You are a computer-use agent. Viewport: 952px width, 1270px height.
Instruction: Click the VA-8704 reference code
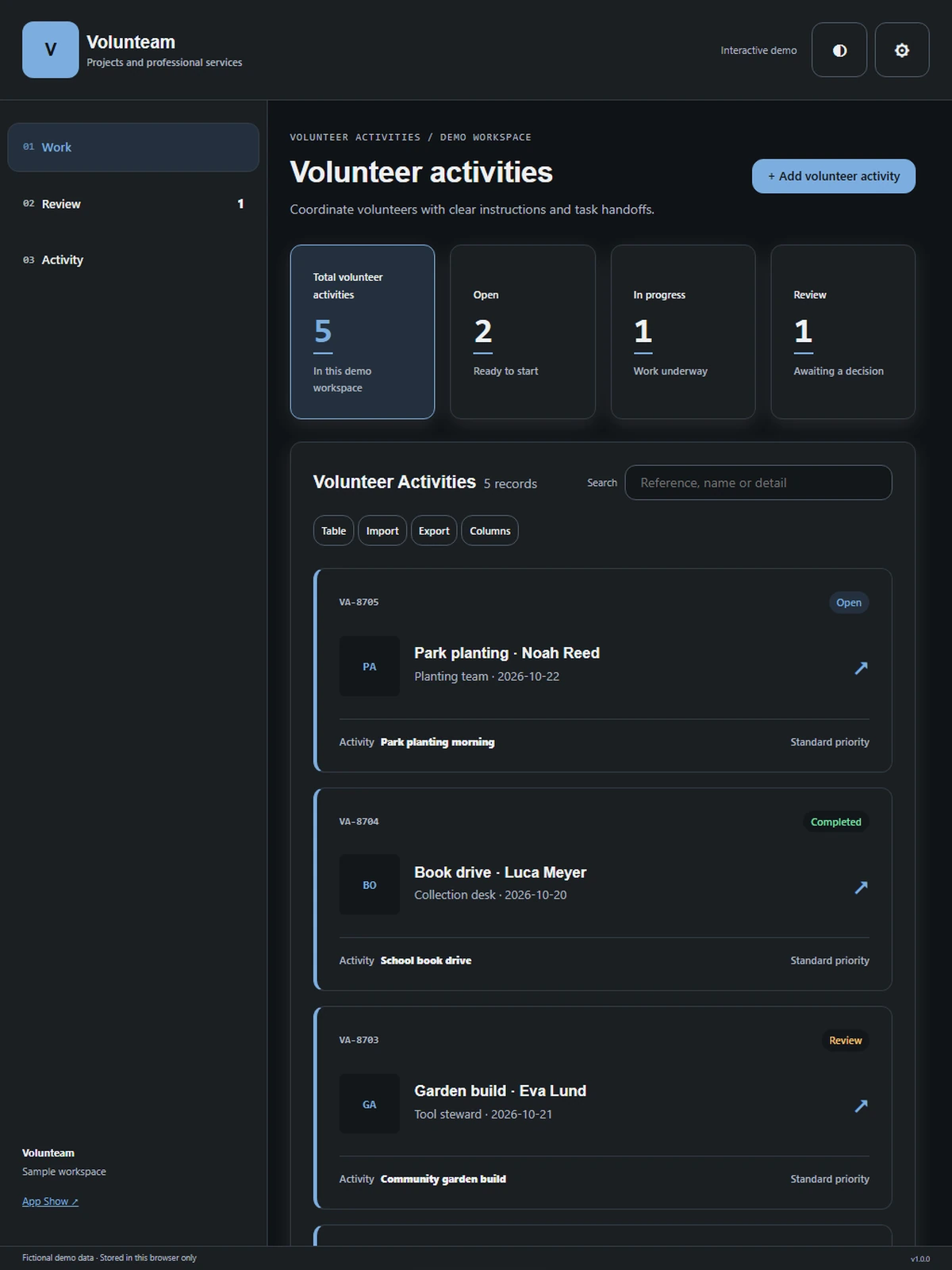click(x=359, y=822)
